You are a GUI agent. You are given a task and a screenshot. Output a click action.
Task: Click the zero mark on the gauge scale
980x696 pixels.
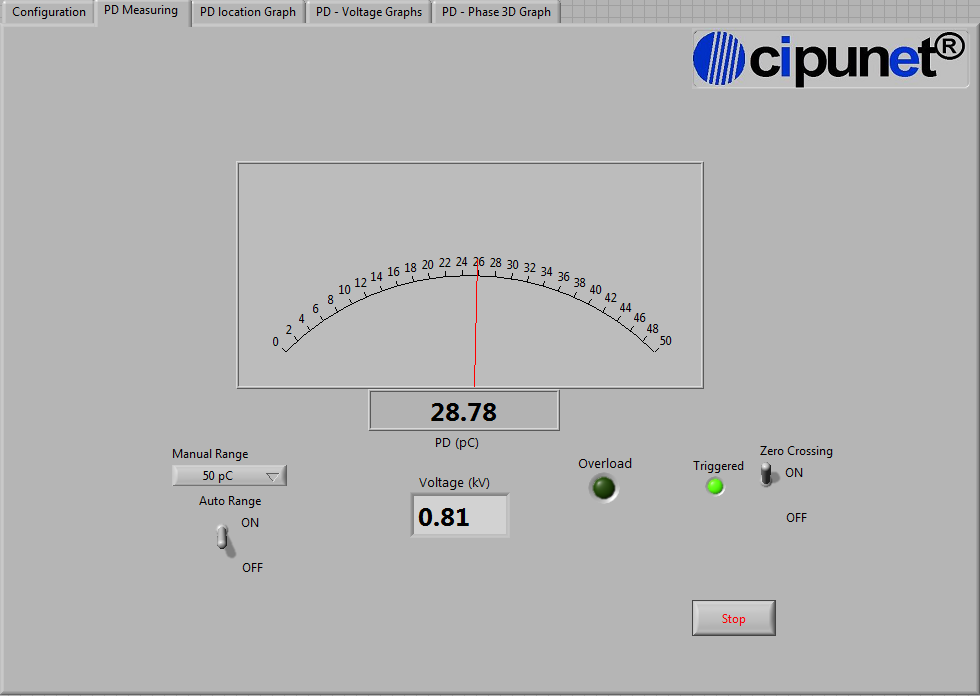tap(275, 342)
